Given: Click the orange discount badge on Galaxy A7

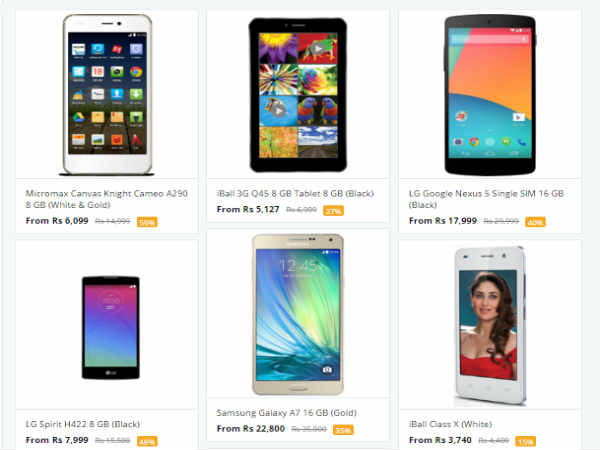Looking at the screenshot, I should (x=343, y=430).
